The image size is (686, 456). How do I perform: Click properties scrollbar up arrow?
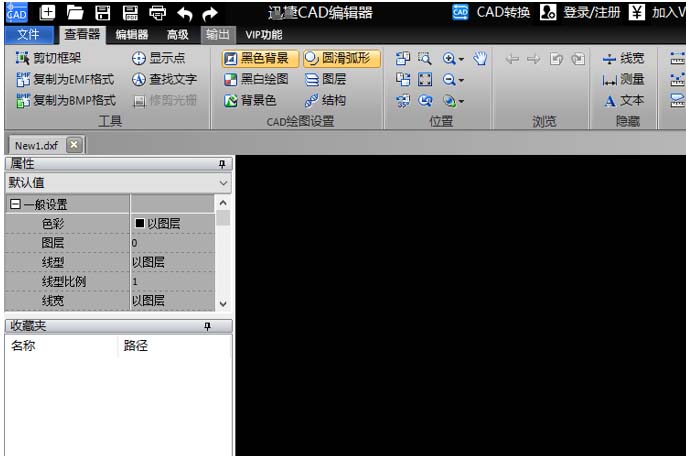(x=223, y=203)
